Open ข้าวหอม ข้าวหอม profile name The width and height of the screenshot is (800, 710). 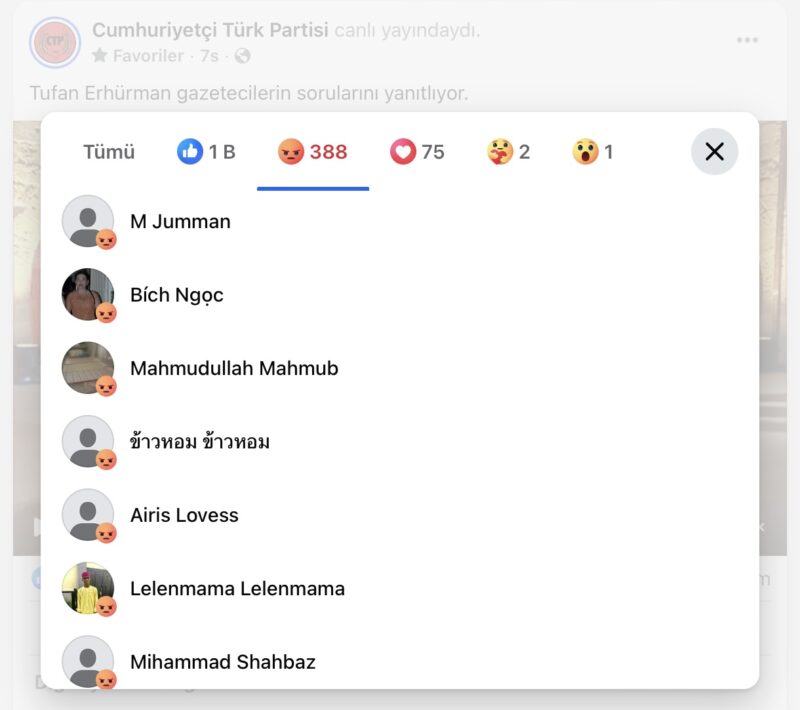[x=200, y=442]
